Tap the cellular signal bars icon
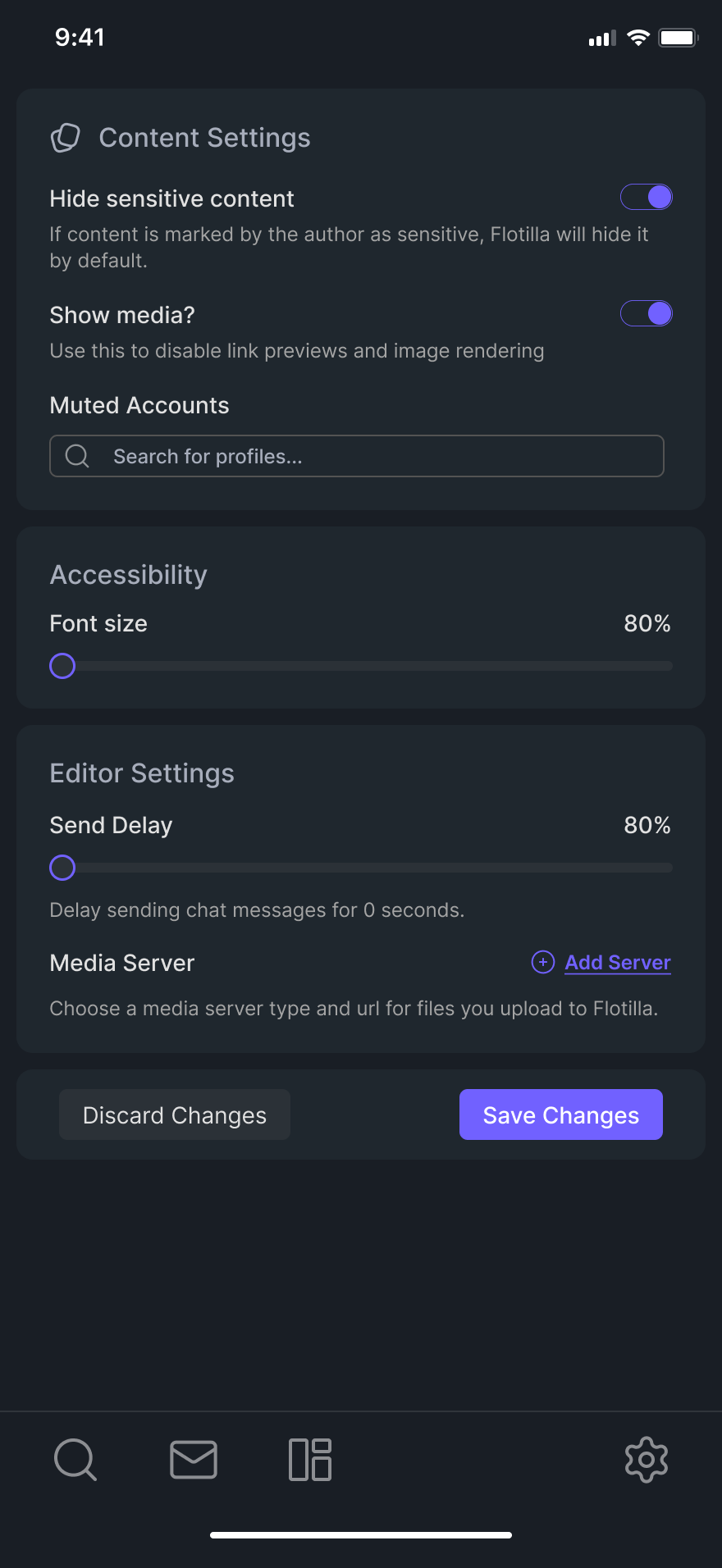This screenshot has height=1568, width=722. coord(602,38)
